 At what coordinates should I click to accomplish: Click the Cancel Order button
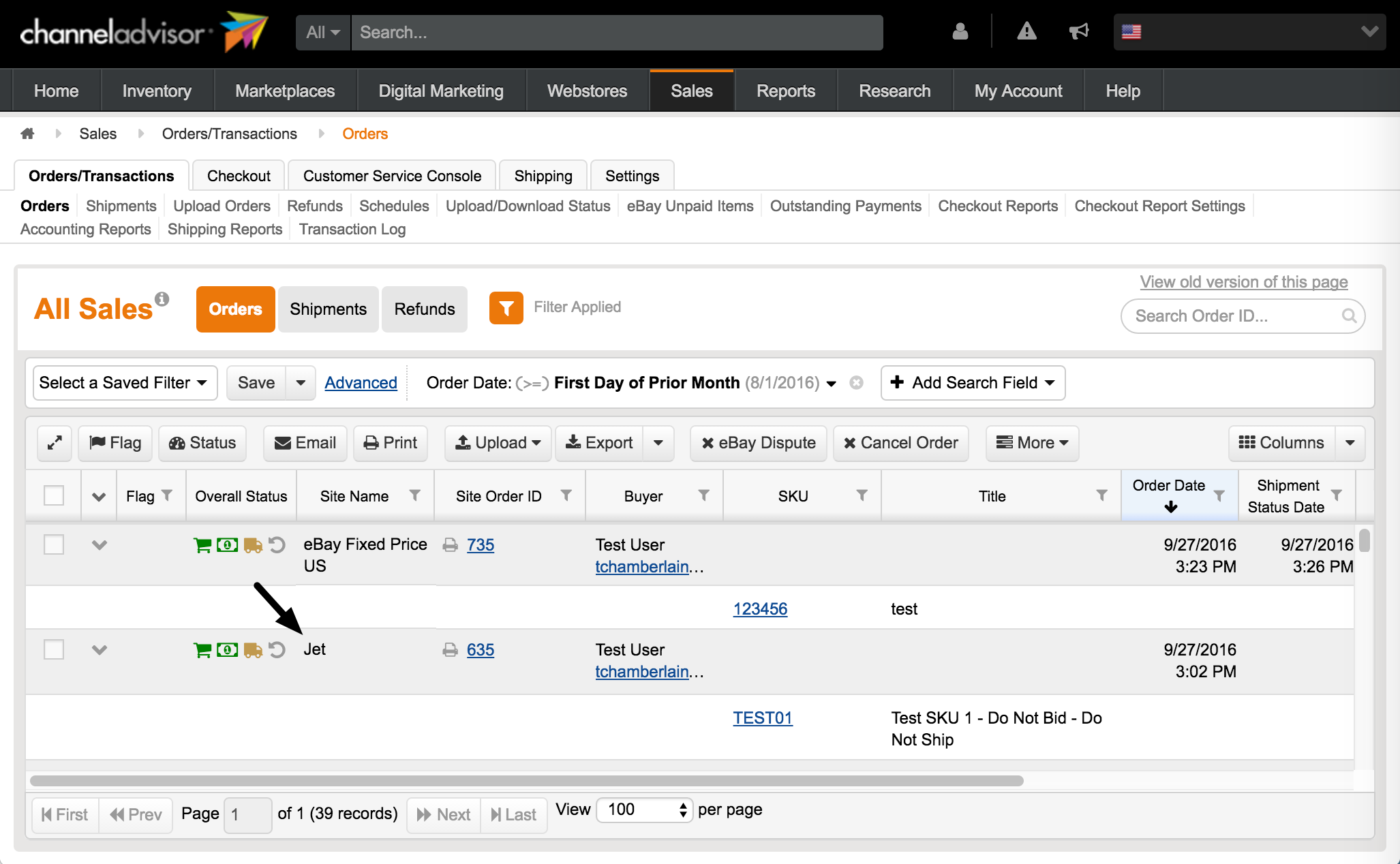[x=900, y=443]
